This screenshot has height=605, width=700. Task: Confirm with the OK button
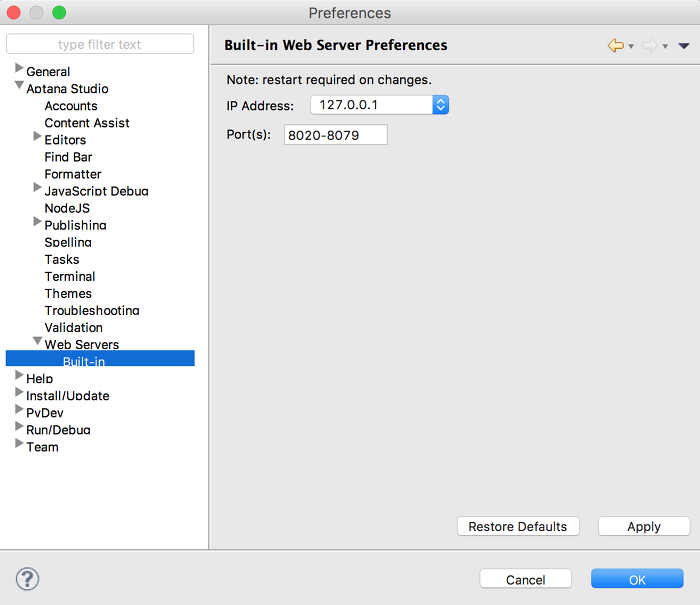click(x=637, y=579)
